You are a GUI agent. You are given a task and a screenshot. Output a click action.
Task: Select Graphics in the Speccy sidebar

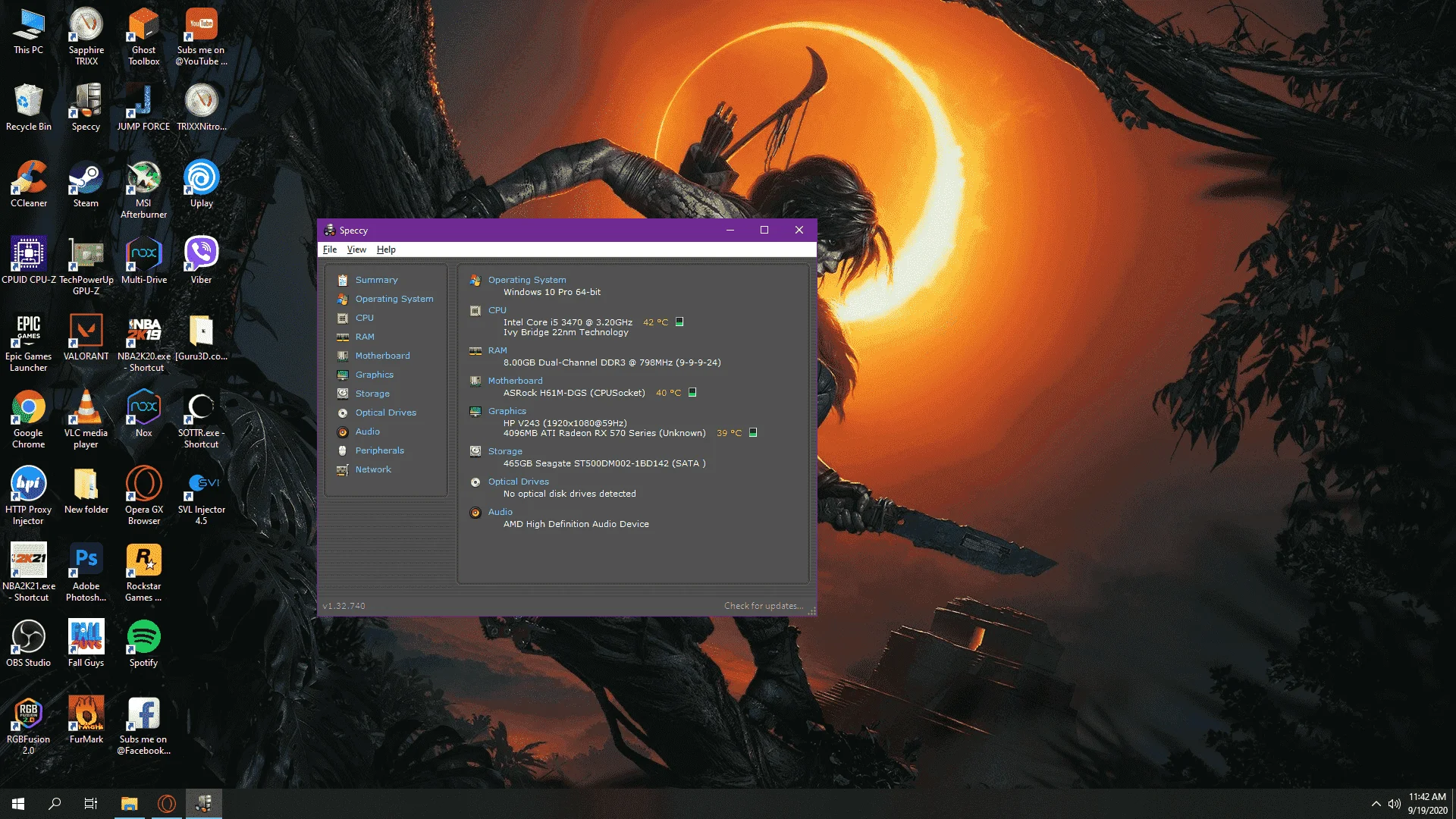375,375
